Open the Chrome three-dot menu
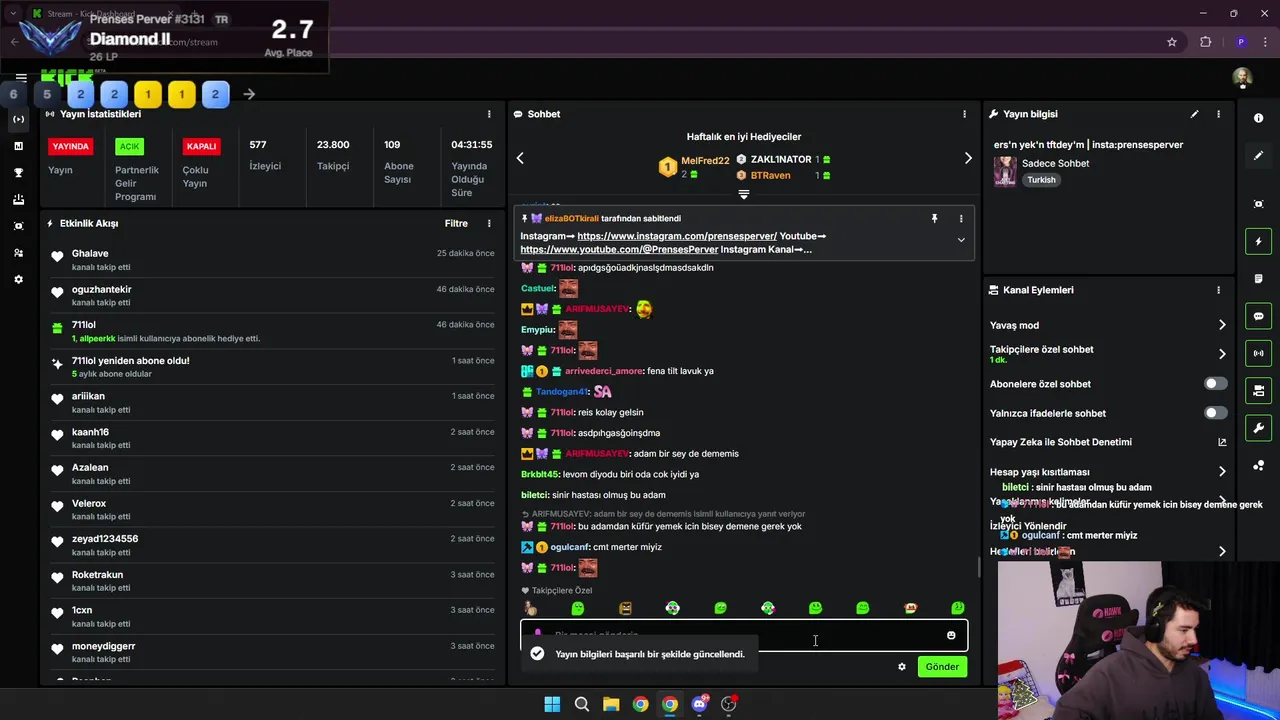This screenshot has width=1280, height=720. click(1264, 42)
